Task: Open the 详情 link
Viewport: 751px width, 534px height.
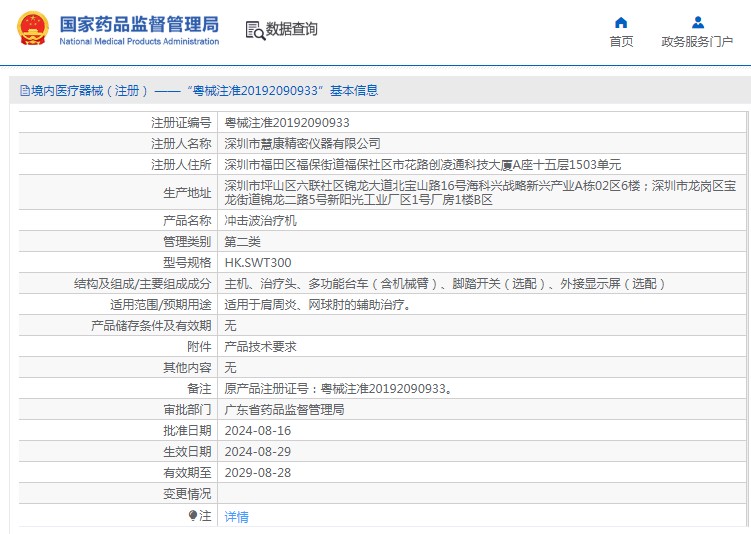Action: point(236,517)
